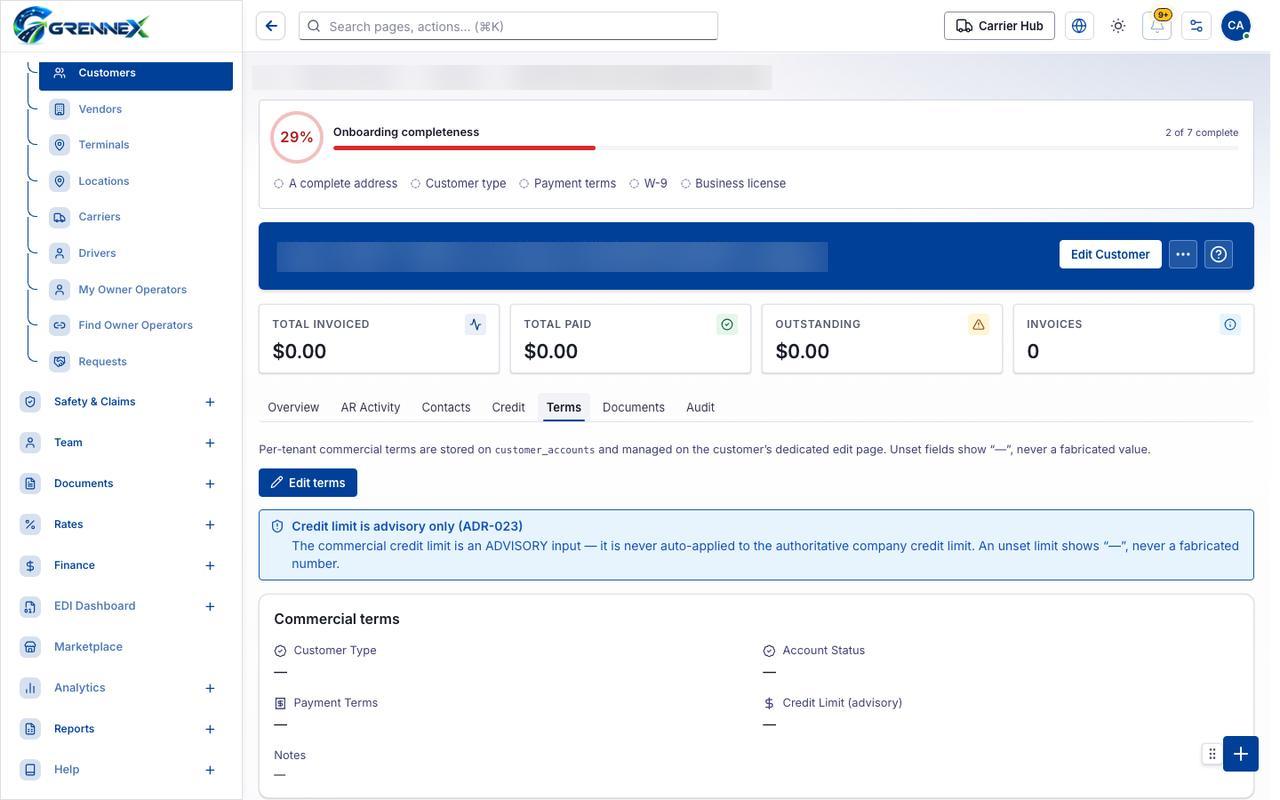Viewport: 1280px width, 800px height.
Task: Toggle the light/dark theme sun icon
Action: tap(1118, 26)
